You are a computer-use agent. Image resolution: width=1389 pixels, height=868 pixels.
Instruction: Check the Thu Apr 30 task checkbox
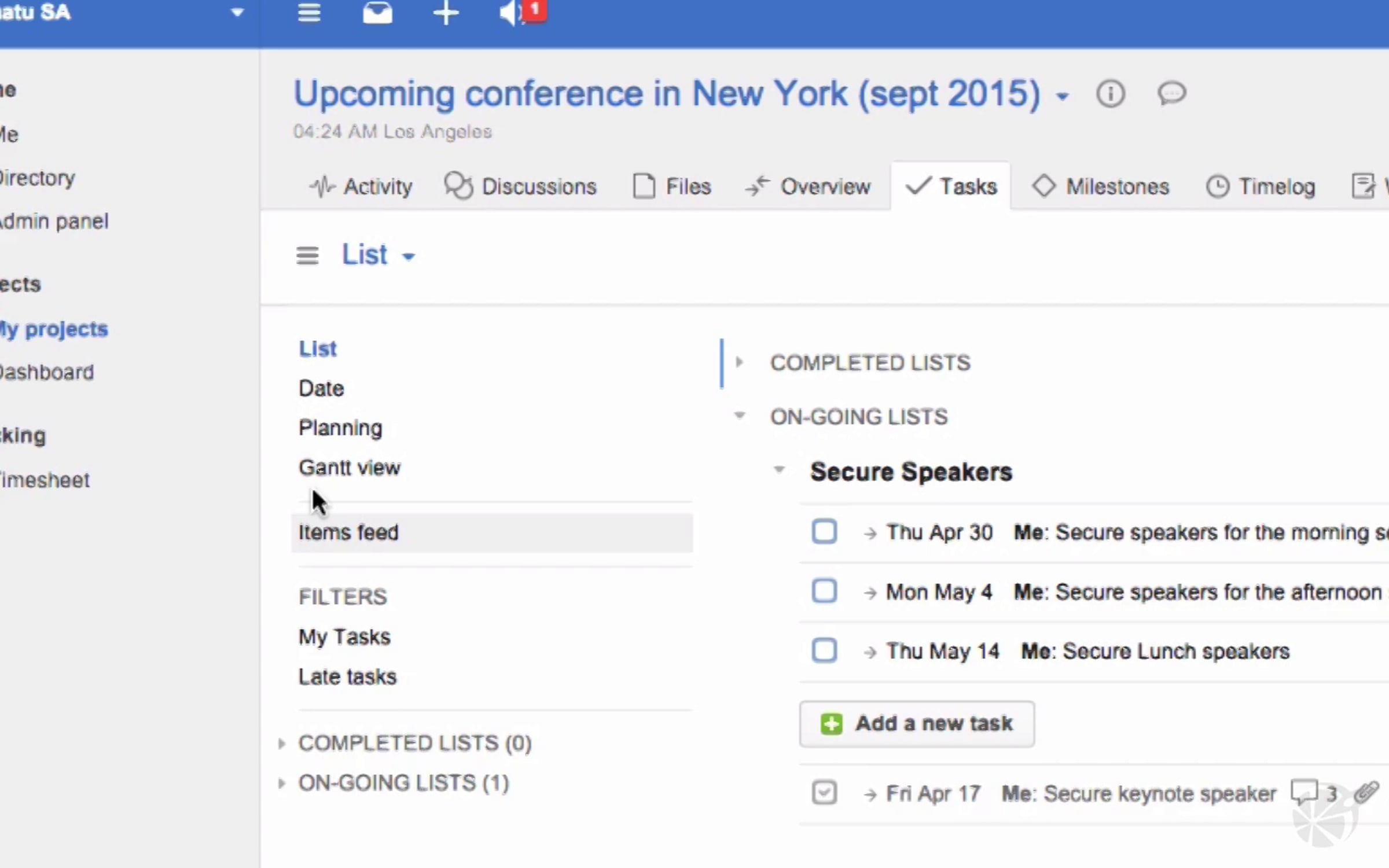point(824,531)
